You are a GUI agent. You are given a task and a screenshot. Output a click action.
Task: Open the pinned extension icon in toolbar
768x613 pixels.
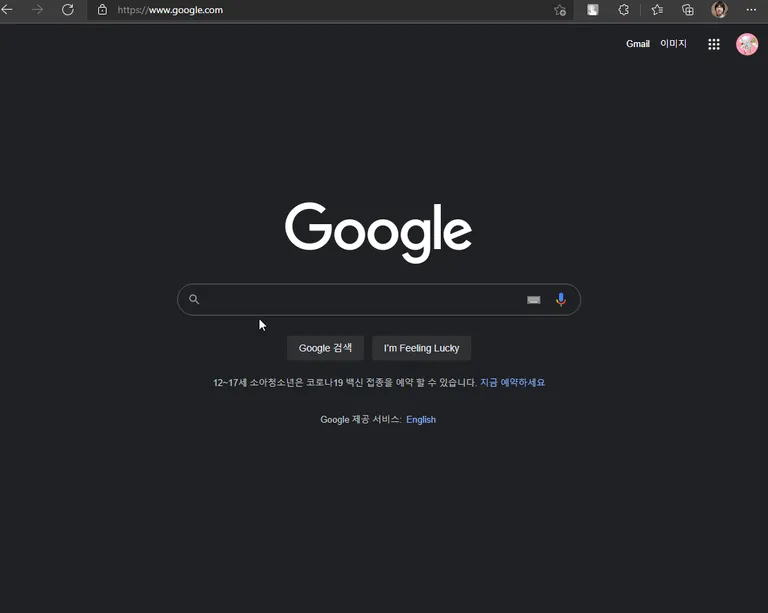coord(593,10)
